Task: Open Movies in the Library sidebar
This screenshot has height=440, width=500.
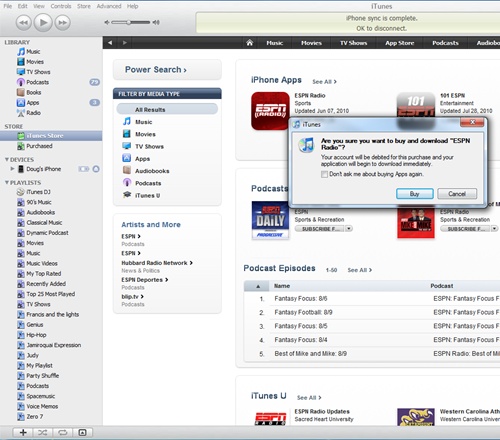Action: click(x=35, y=62)
